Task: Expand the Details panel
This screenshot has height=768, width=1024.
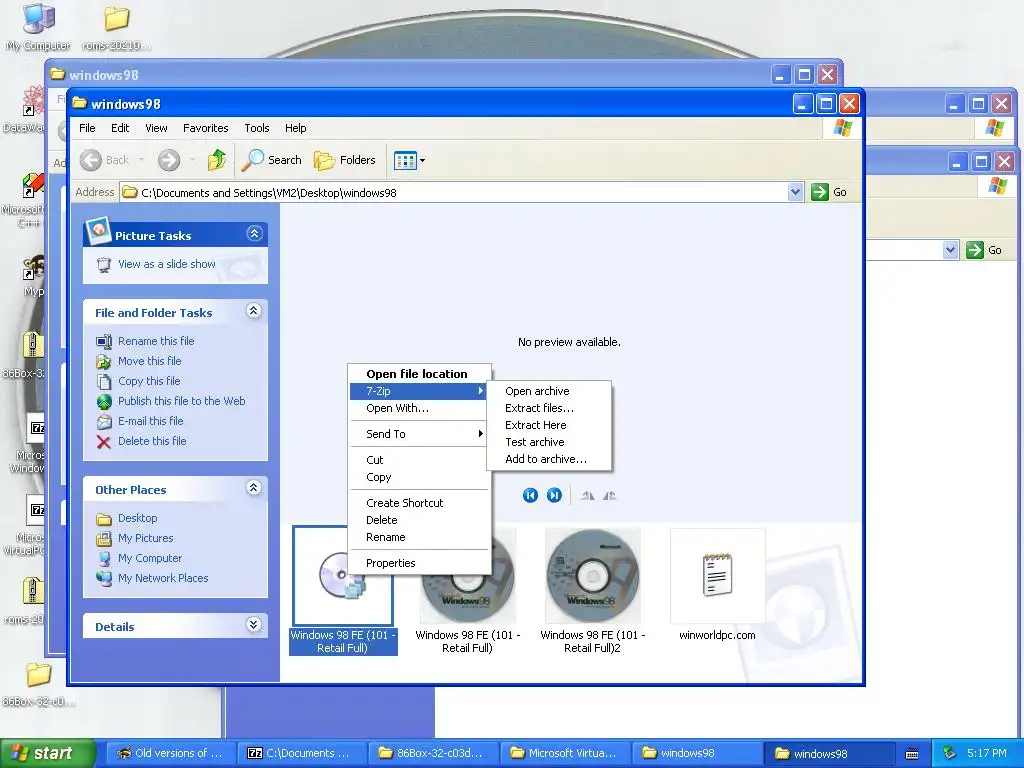Action: point(254,625)
